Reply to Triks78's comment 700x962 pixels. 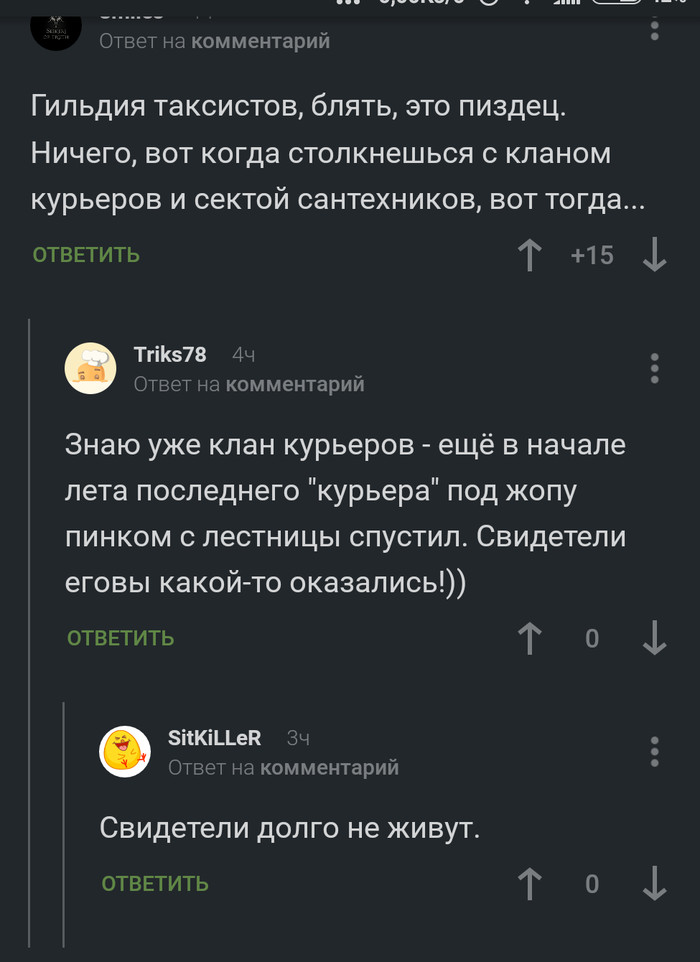pyautogui.click(x=121, y=638)
